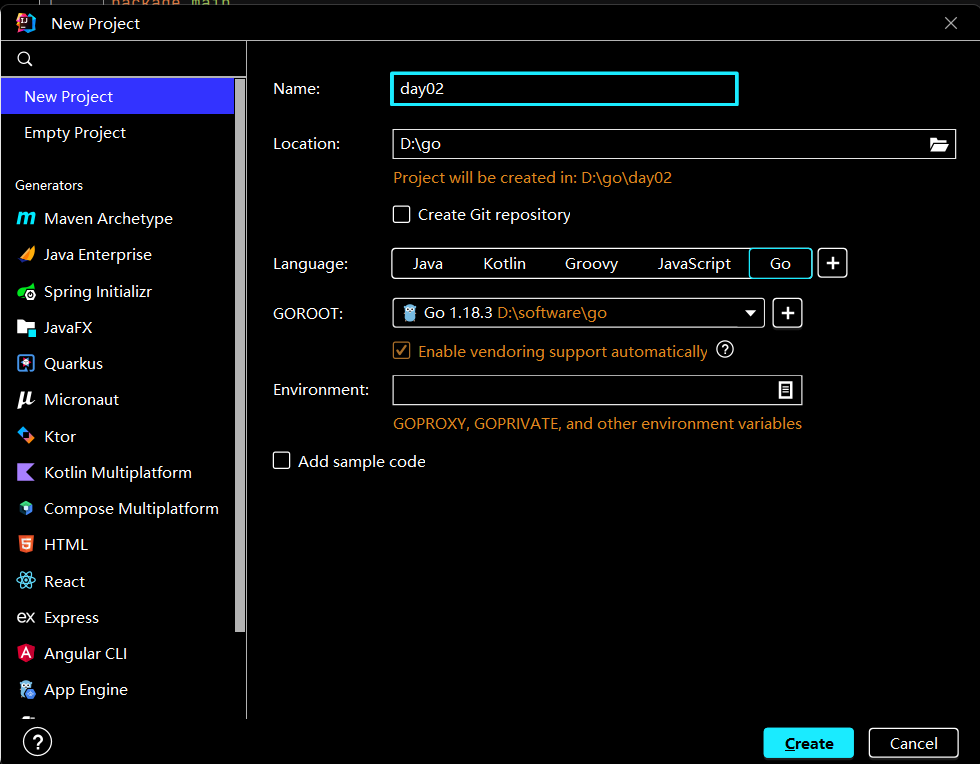Click the IntelliJ logo in the title bar
The height and width of the screenshot is (764, 980).
click(26, 23)
